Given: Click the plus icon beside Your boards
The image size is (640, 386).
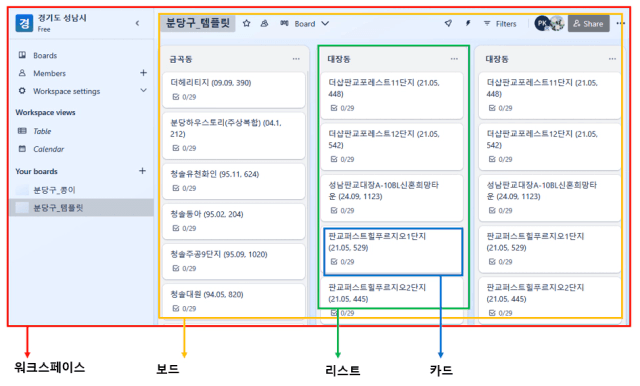Looking at the screenshot, I should pos(142,171).
